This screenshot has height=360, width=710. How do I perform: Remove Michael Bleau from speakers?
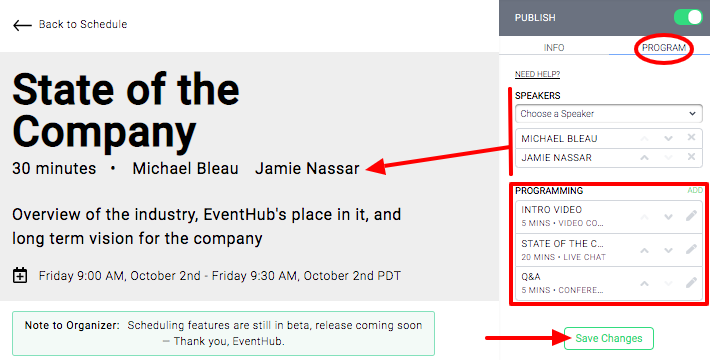[x=691, y=137]
